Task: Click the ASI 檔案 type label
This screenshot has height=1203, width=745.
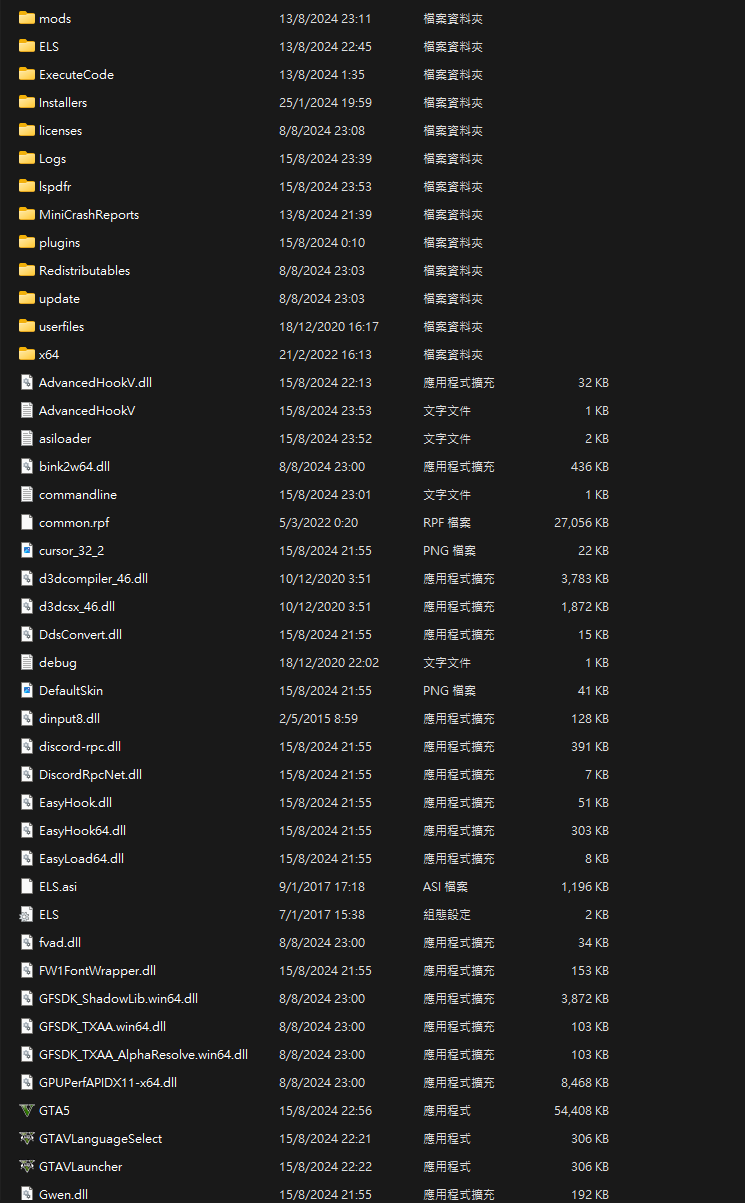Action: [445, 886]
